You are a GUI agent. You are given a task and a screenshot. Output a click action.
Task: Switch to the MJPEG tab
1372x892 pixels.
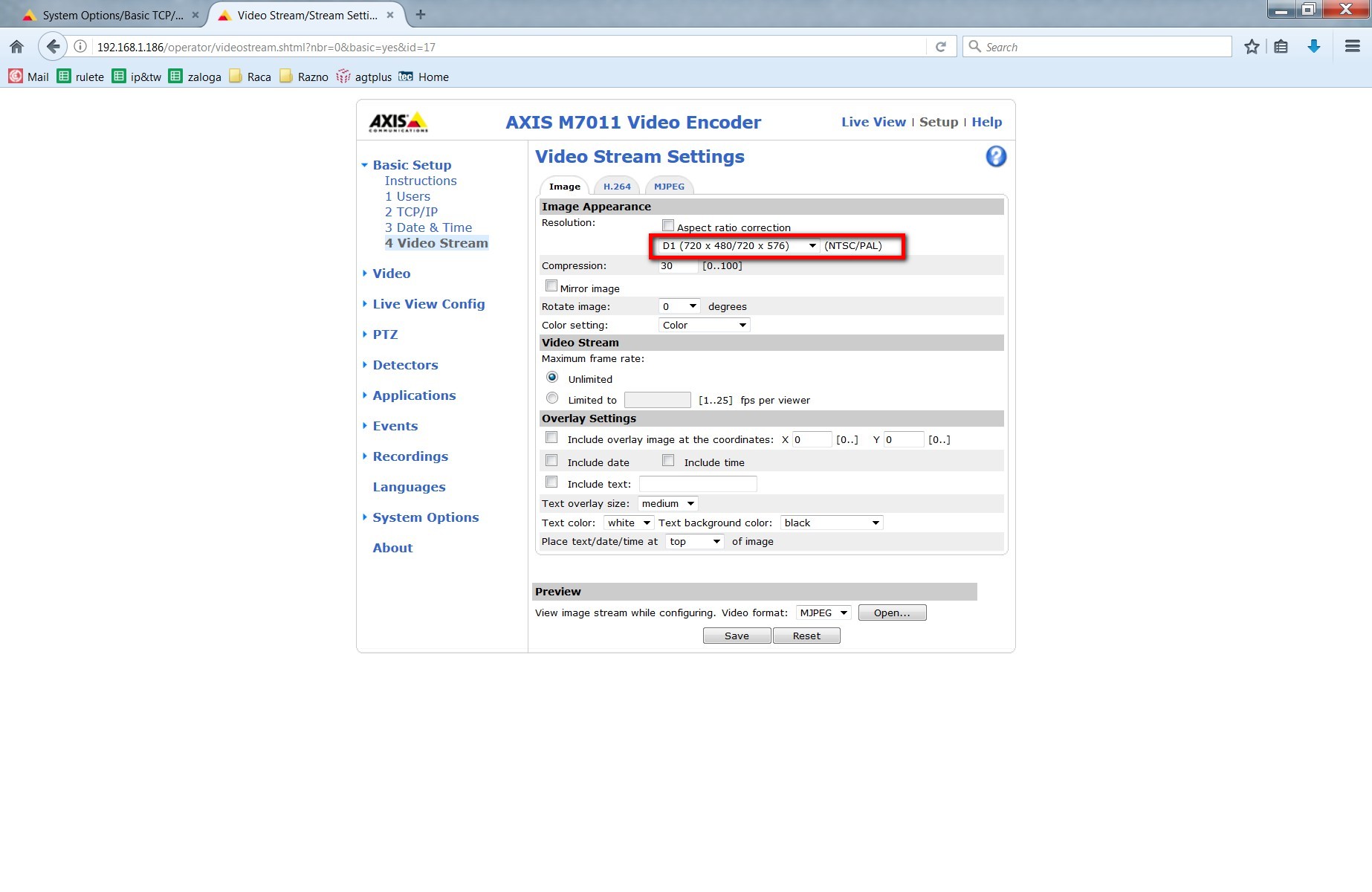click(x=669, y=187)
